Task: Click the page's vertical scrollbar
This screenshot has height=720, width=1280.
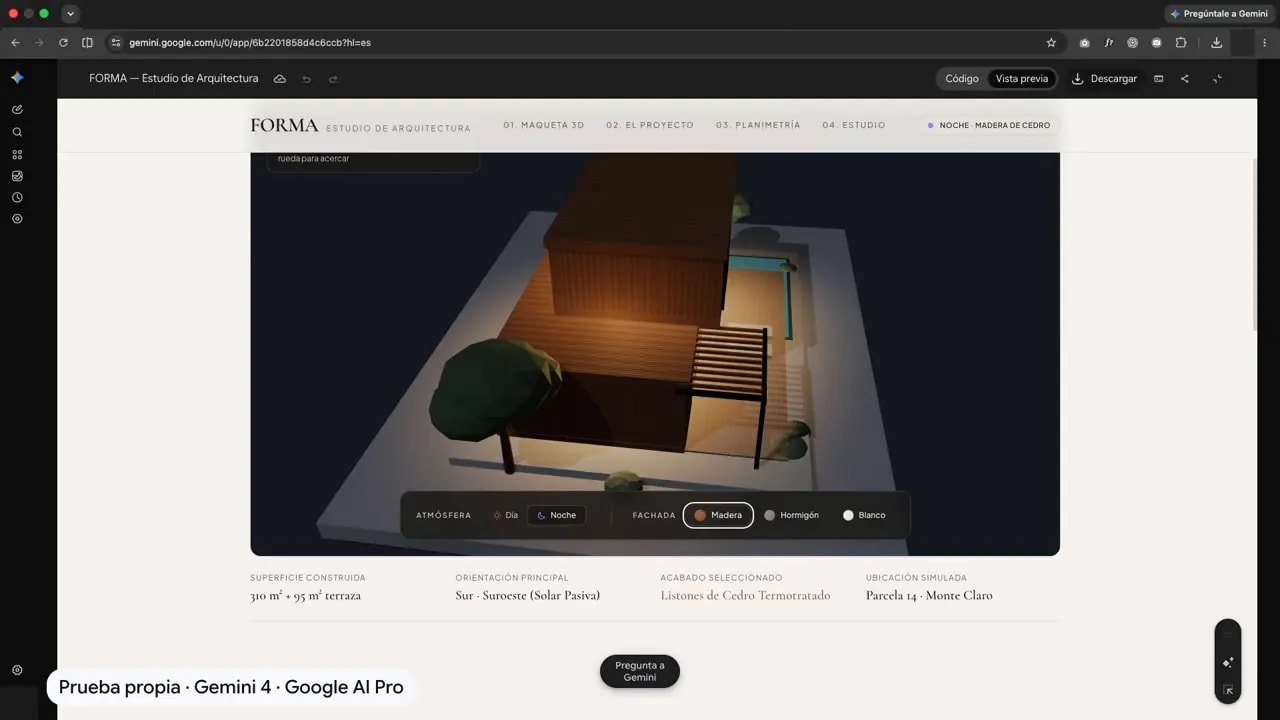Action: (1256, 243)
